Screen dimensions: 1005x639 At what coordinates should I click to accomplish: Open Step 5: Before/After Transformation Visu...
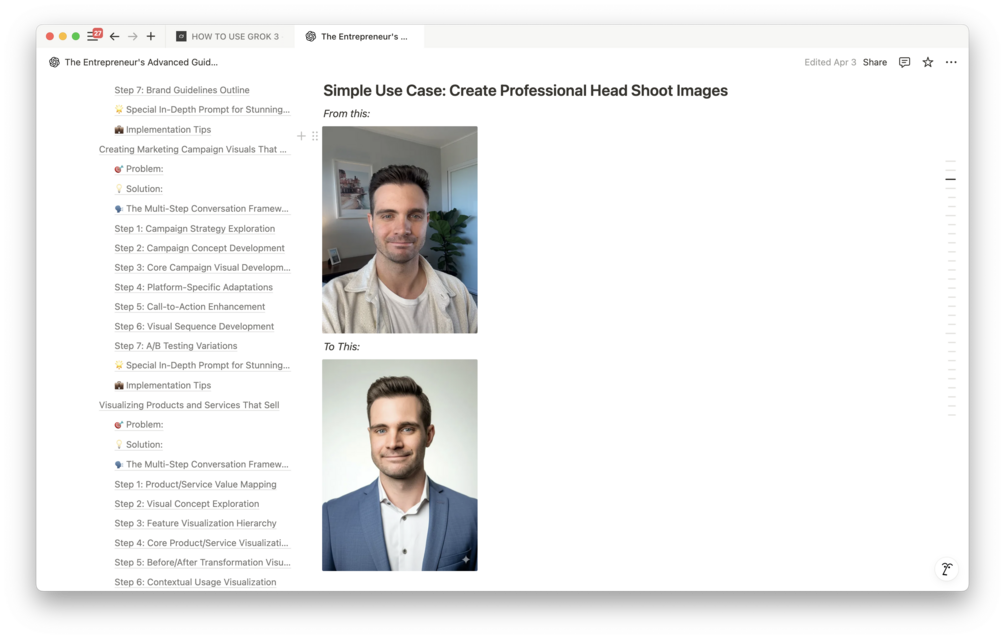(202, 563)
